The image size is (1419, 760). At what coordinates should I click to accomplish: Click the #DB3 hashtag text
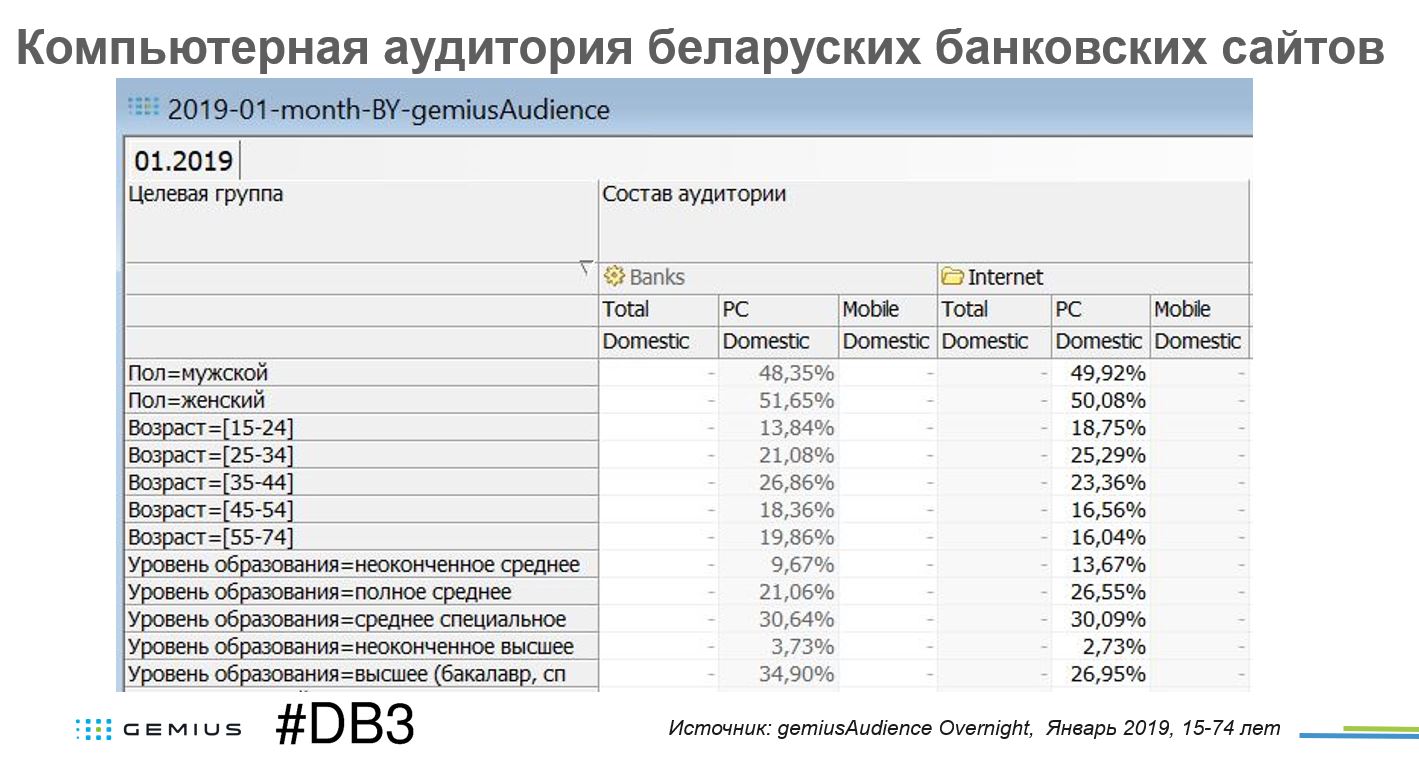click(344, 728)
